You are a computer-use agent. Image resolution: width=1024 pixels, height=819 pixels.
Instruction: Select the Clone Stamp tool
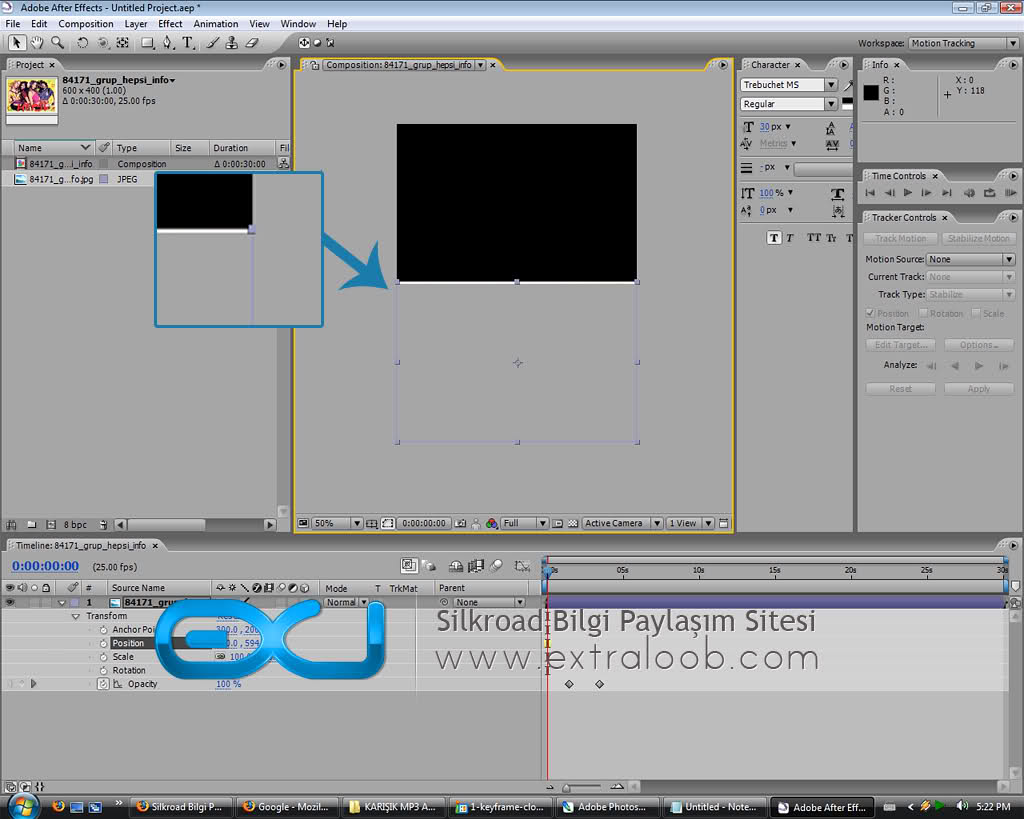click(x=232, y=43)
